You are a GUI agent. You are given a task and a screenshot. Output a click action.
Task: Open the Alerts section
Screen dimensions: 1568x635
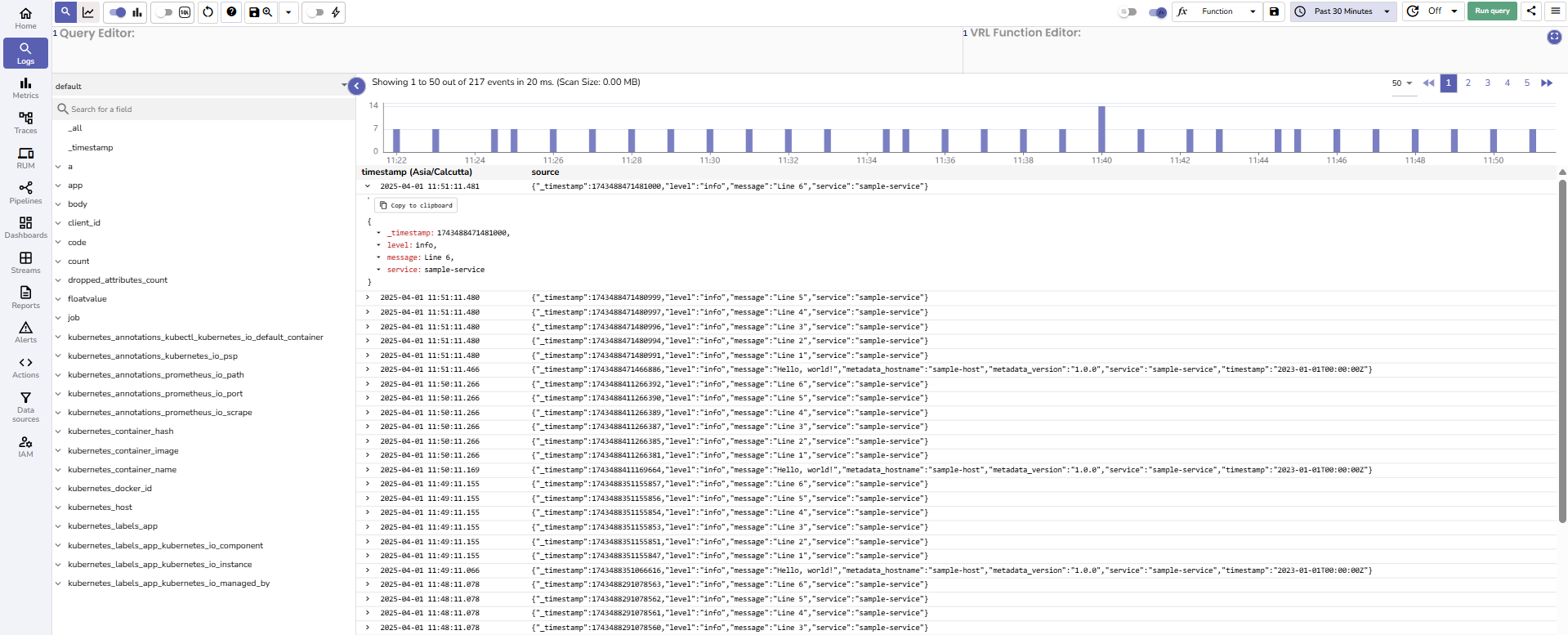click(x=25, y=332)
